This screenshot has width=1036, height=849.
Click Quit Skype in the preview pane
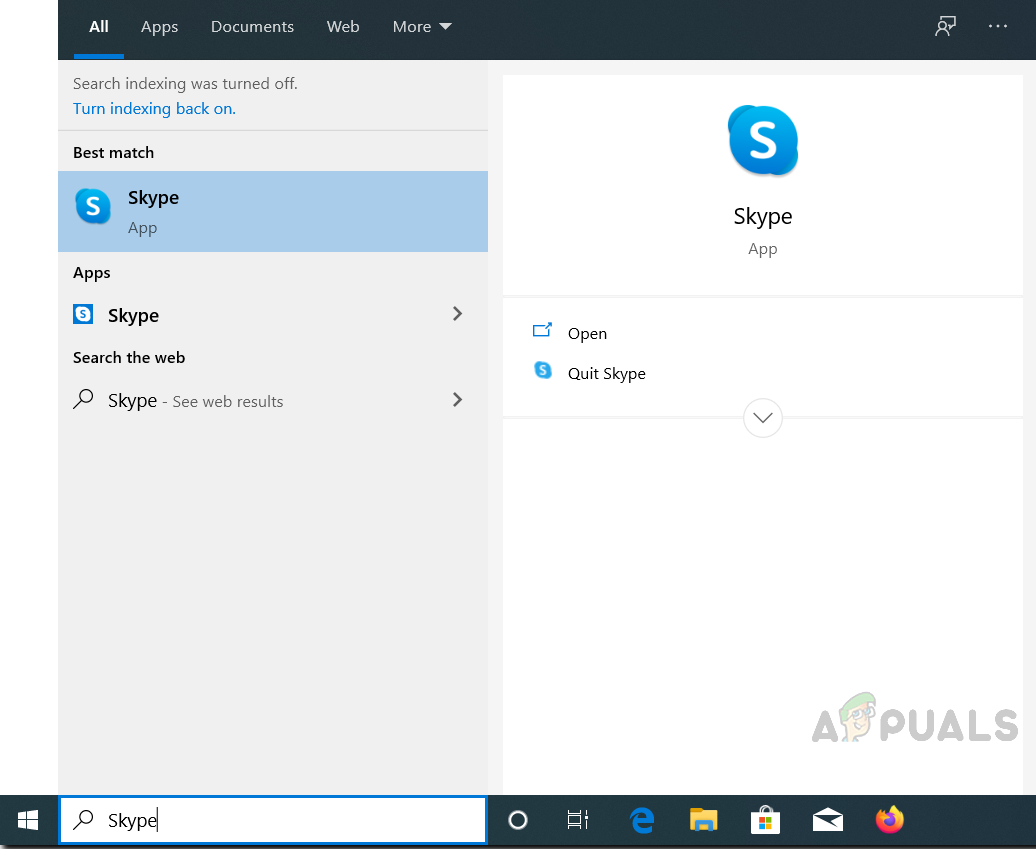pos(606,373)
